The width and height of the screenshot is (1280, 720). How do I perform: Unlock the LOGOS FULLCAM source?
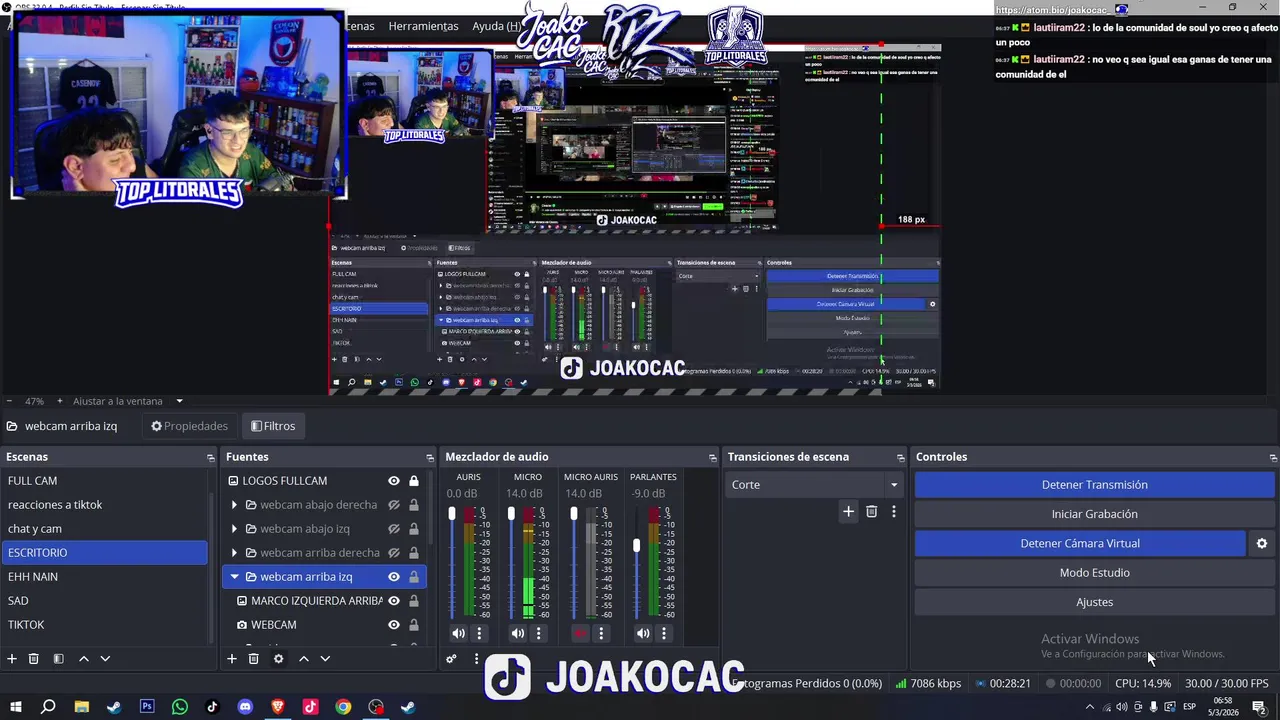click(414, 481)
